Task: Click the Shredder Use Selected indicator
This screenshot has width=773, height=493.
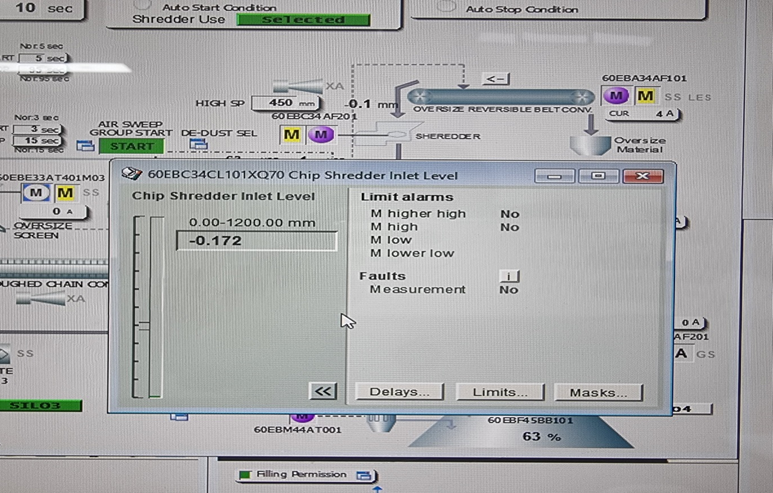Action: [x=303, y=19]
